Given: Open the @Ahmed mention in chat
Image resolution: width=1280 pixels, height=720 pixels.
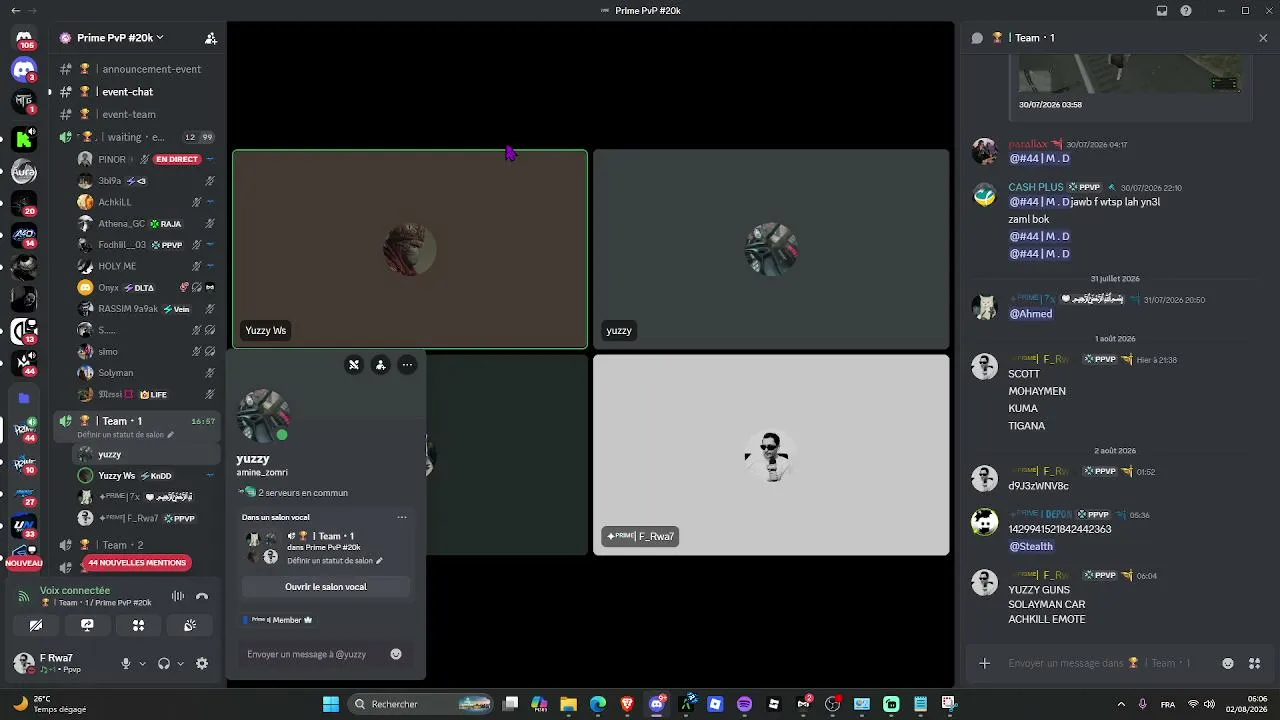Looking at the screenshot, I should click(1030, 314).
